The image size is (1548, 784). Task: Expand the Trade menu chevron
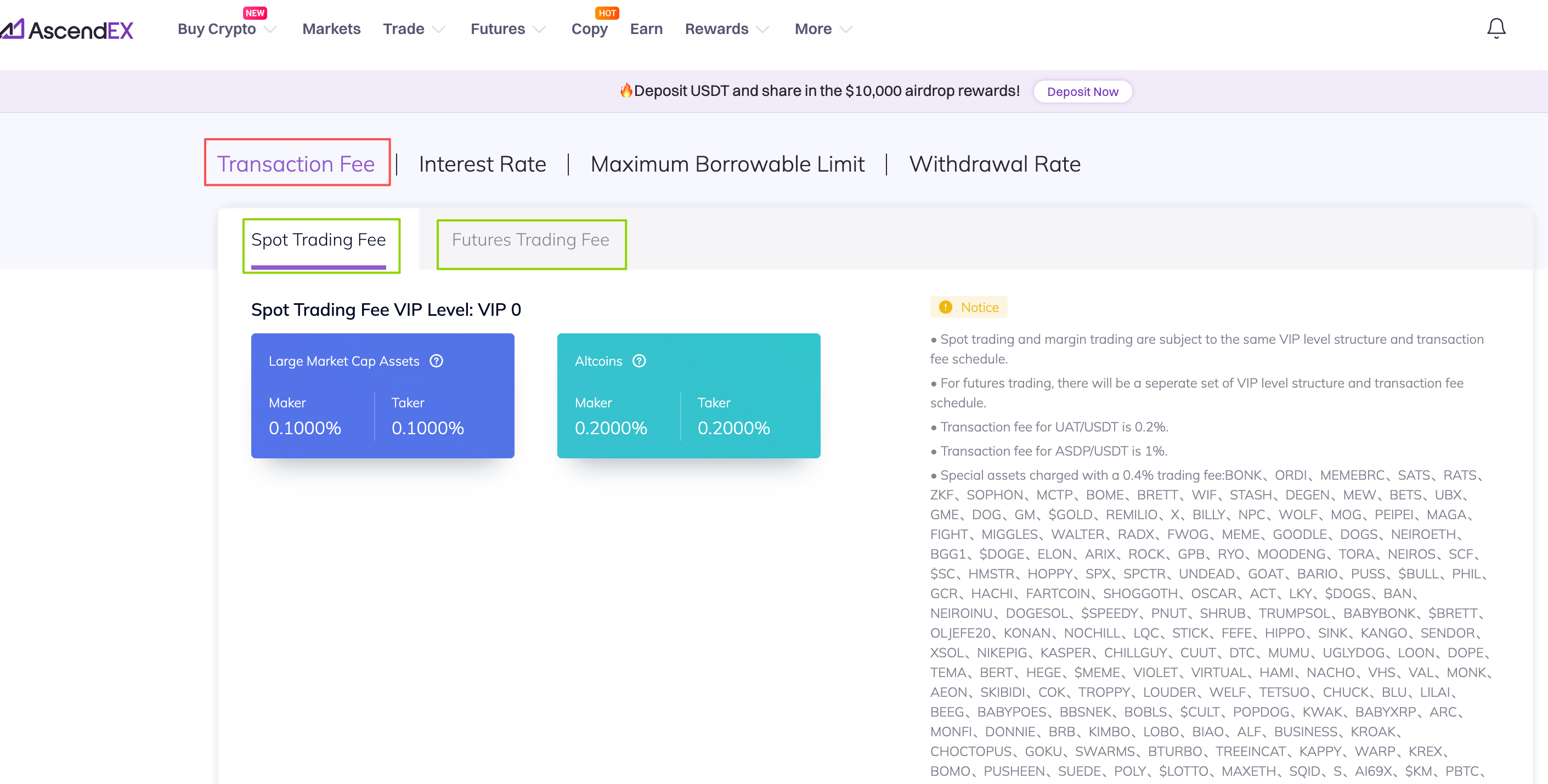click(439, 30)
